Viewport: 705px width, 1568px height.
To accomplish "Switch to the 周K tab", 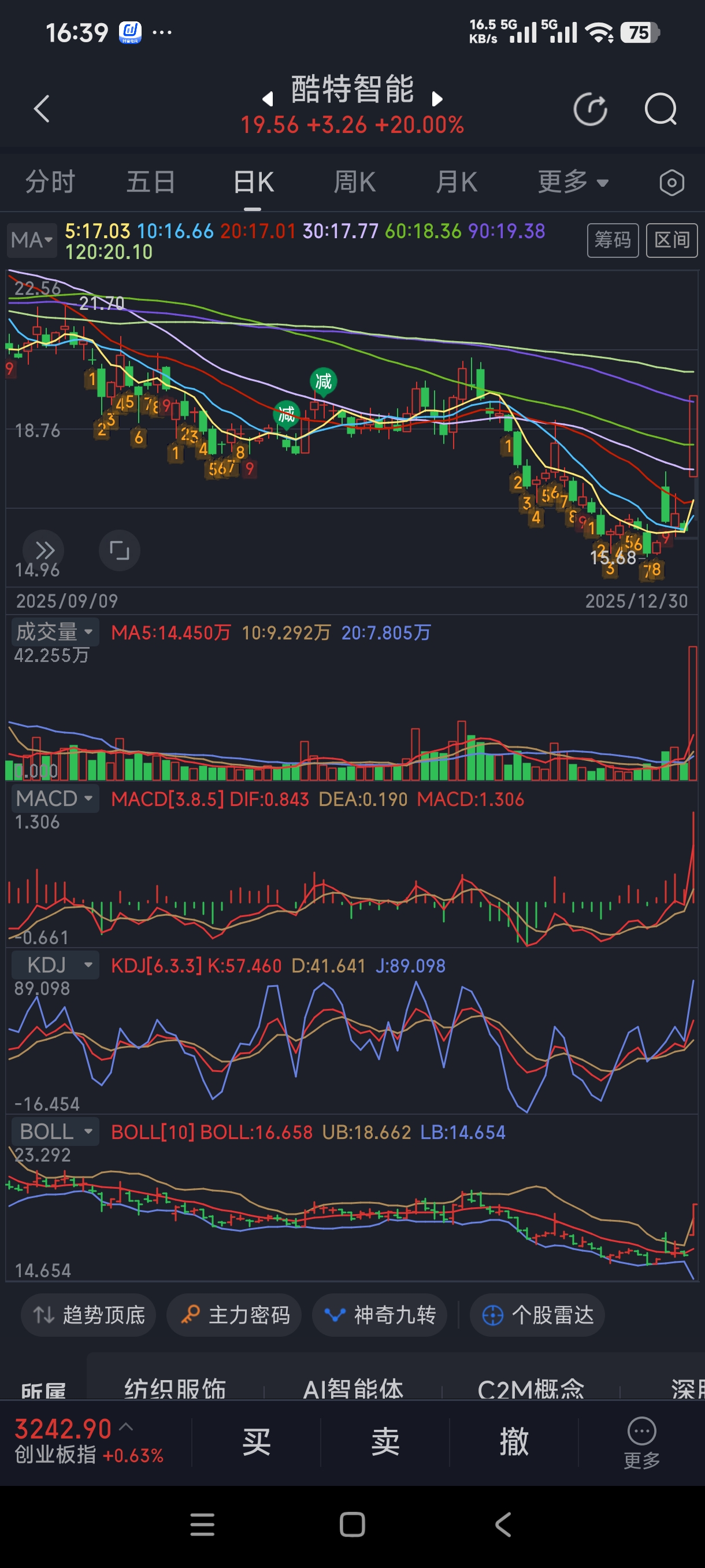I will coord(354,182).
